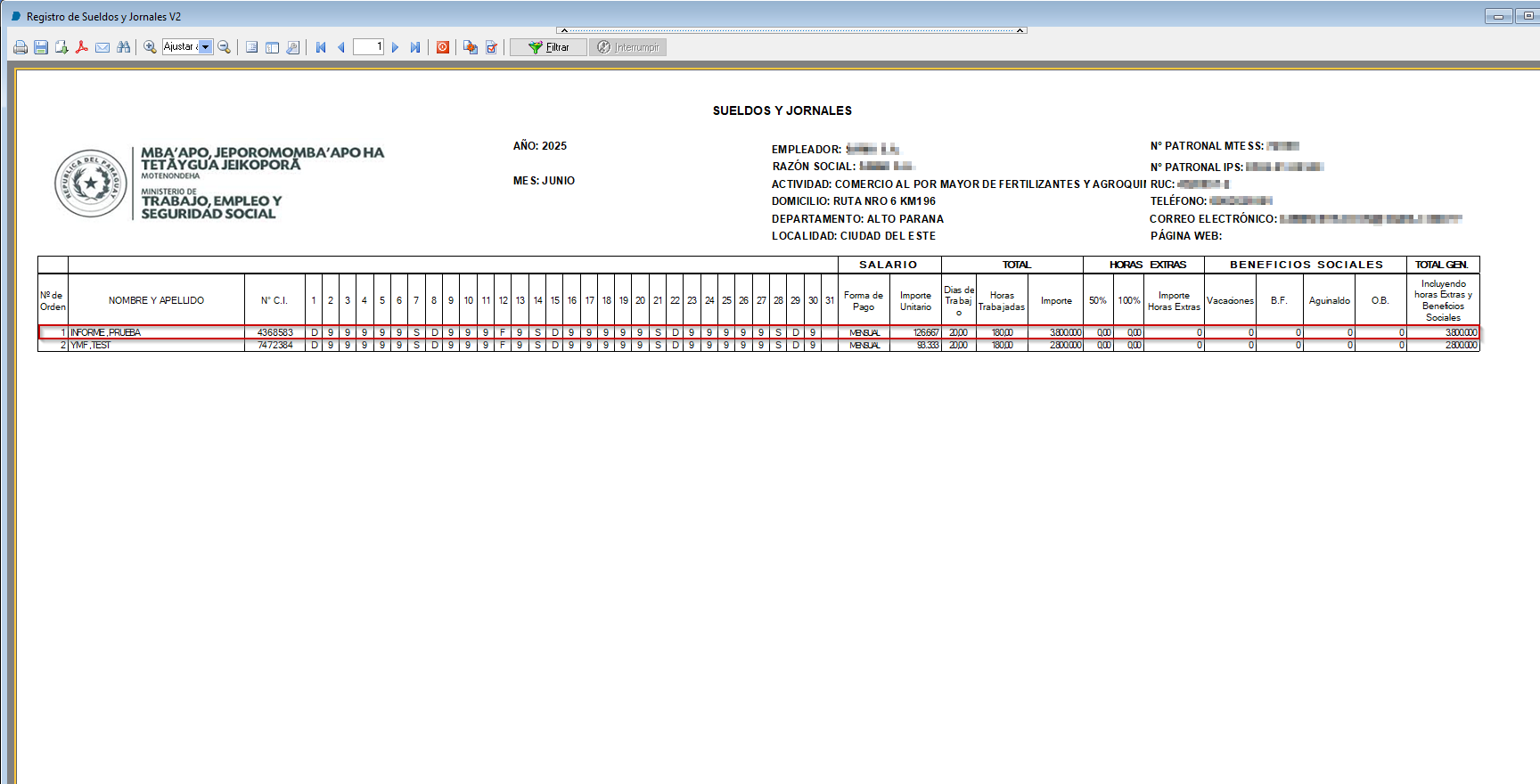Send report by email envelope icon
The height and width of the screenshot is (784, 1540).
[x=102, y=47]
